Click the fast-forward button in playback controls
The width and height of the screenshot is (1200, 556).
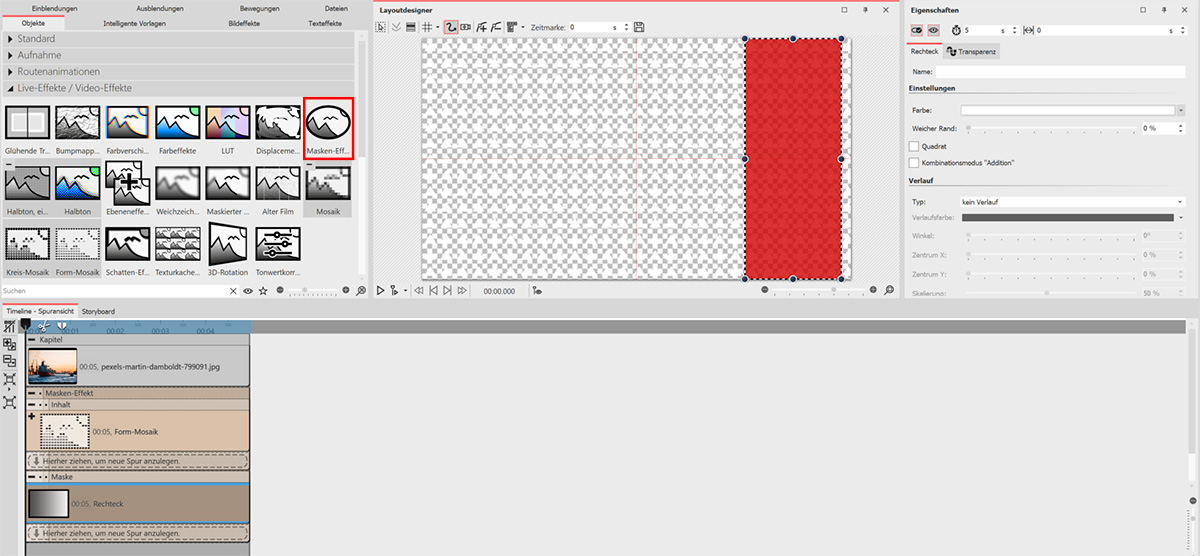[461, 290]
